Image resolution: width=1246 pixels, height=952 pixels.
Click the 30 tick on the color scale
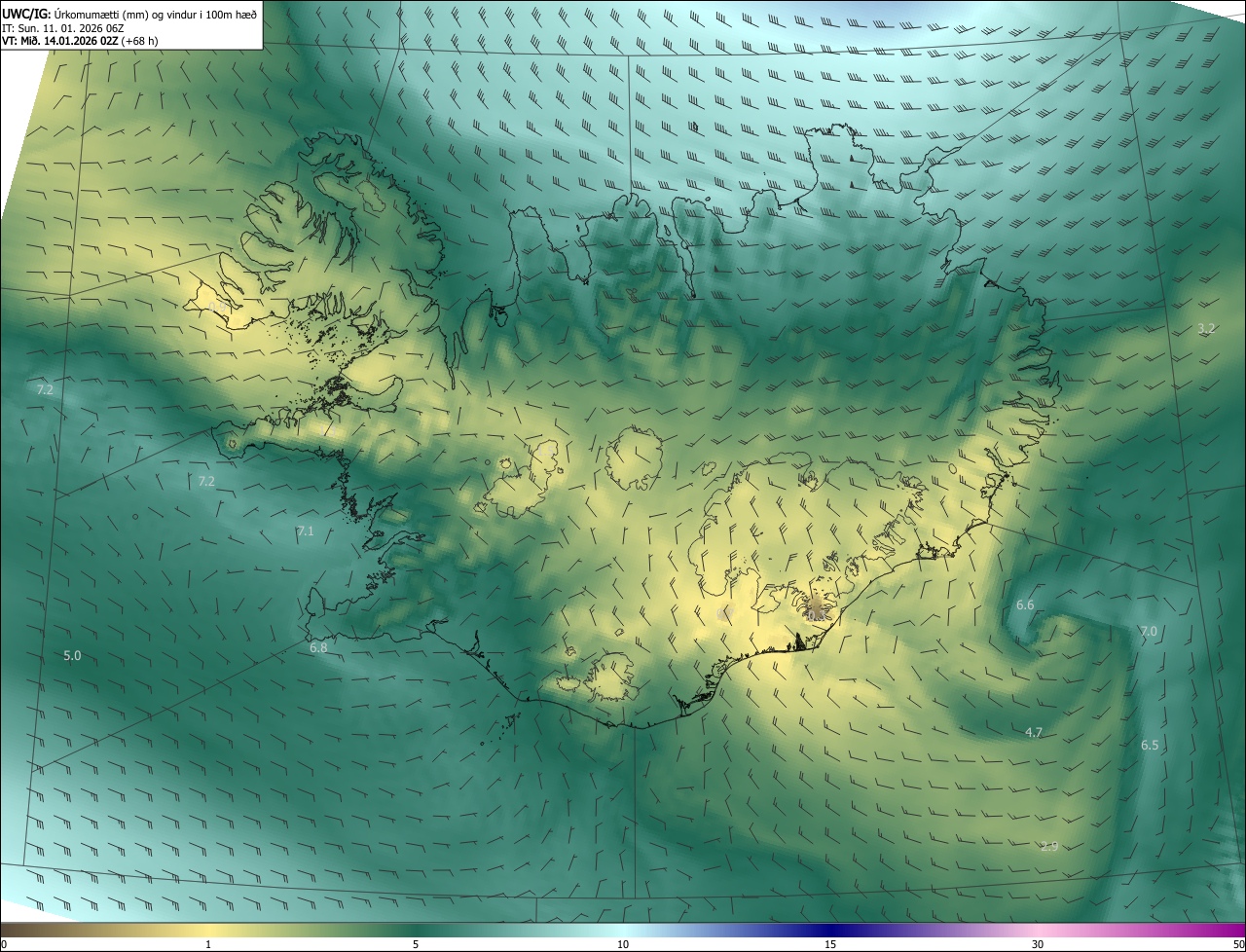1038,944
